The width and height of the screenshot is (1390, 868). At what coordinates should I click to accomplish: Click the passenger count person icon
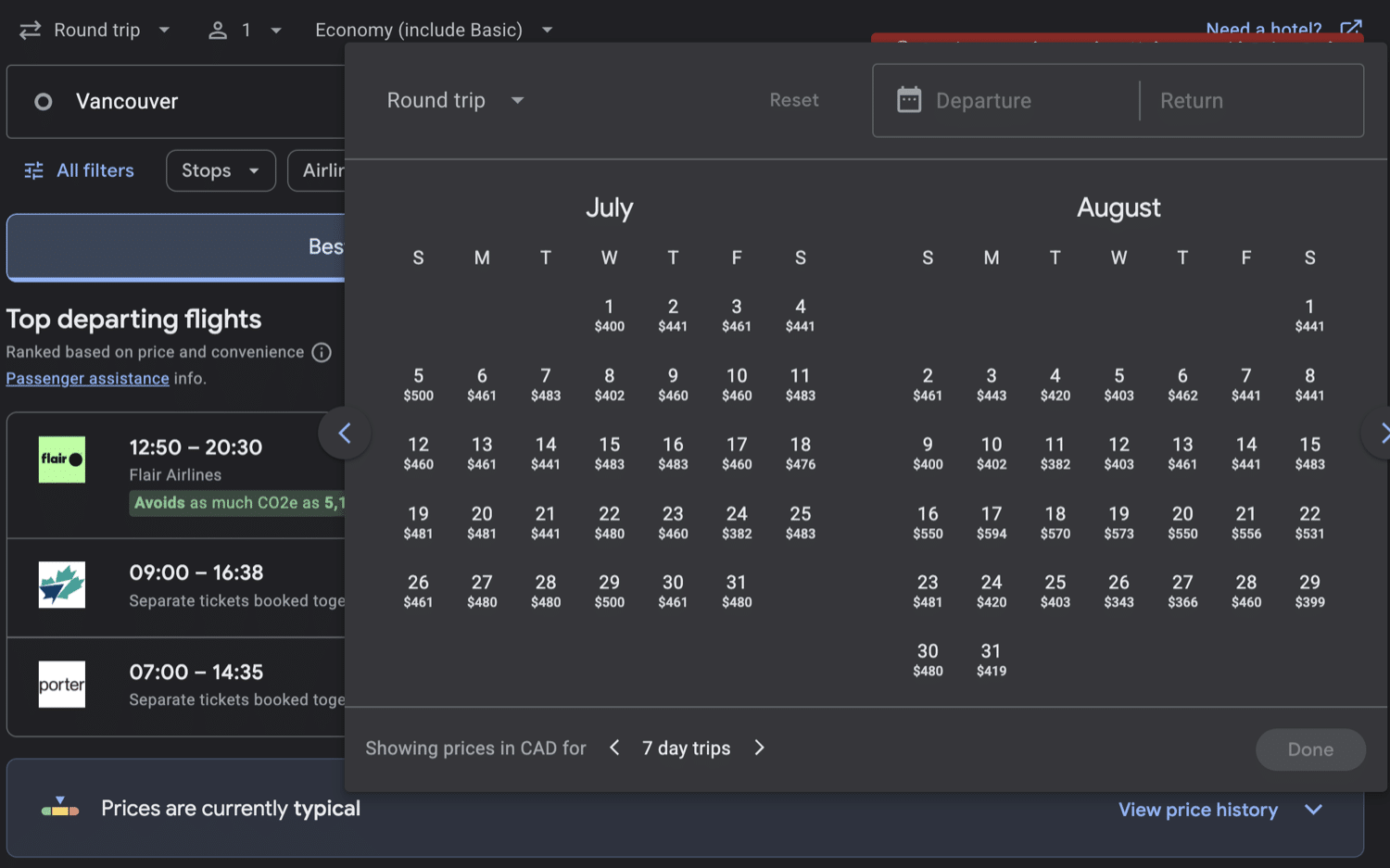point(218,30)
